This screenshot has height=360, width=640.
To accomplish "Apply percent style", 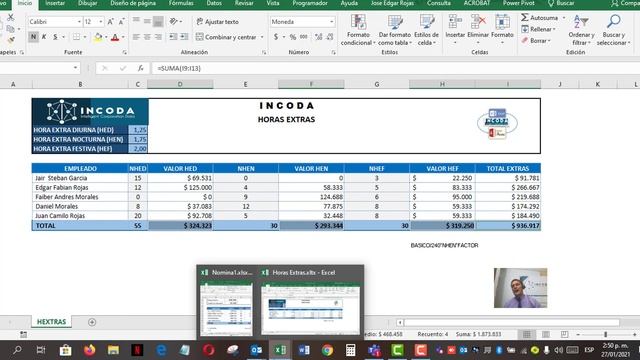I will point(293,37).
